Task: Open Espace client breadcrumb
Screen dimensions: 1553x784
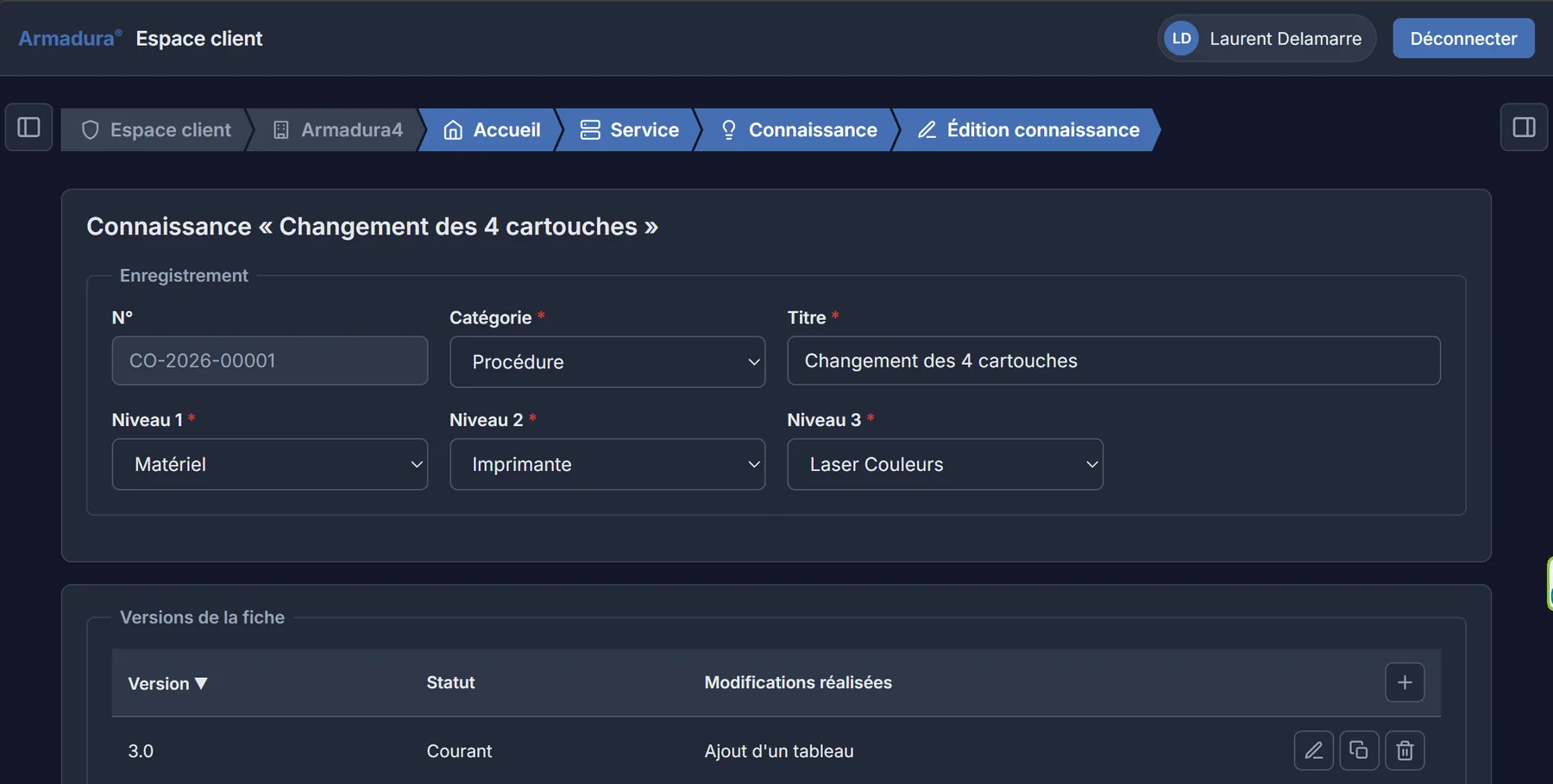Action: click(156, 129)
